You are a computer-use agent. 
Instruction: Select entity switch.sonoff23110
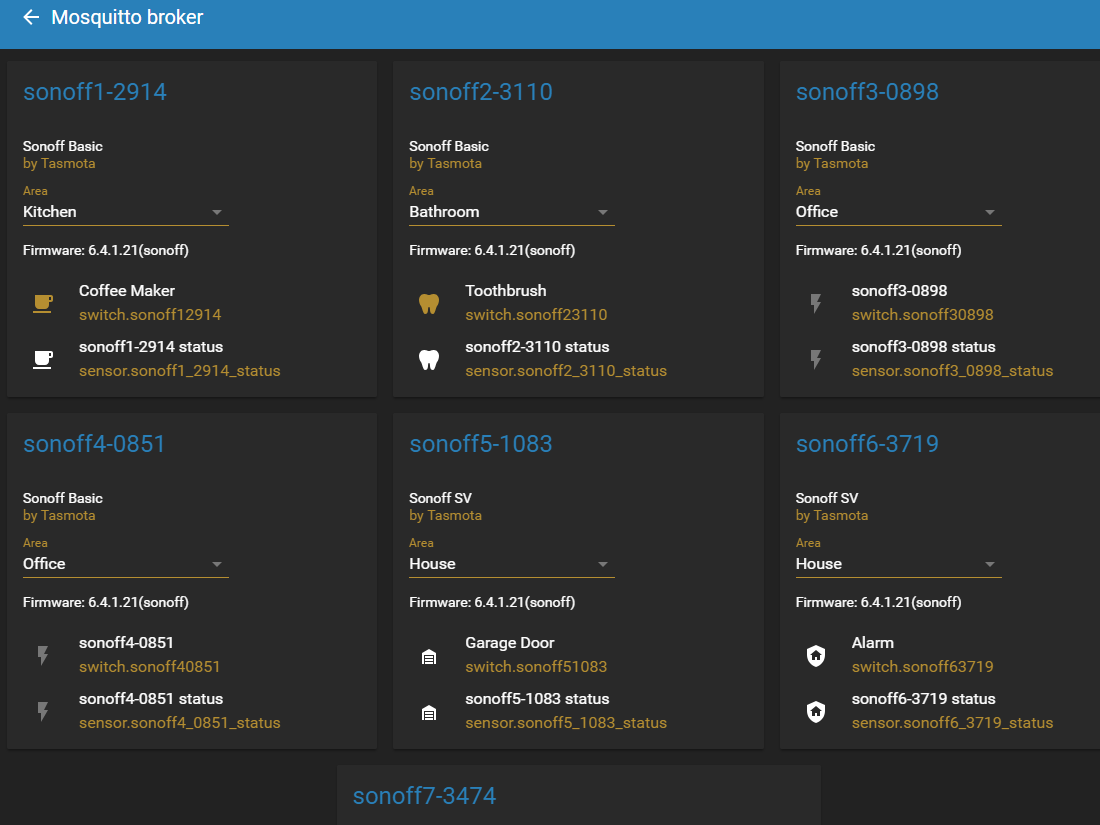(x=536, y=315)
